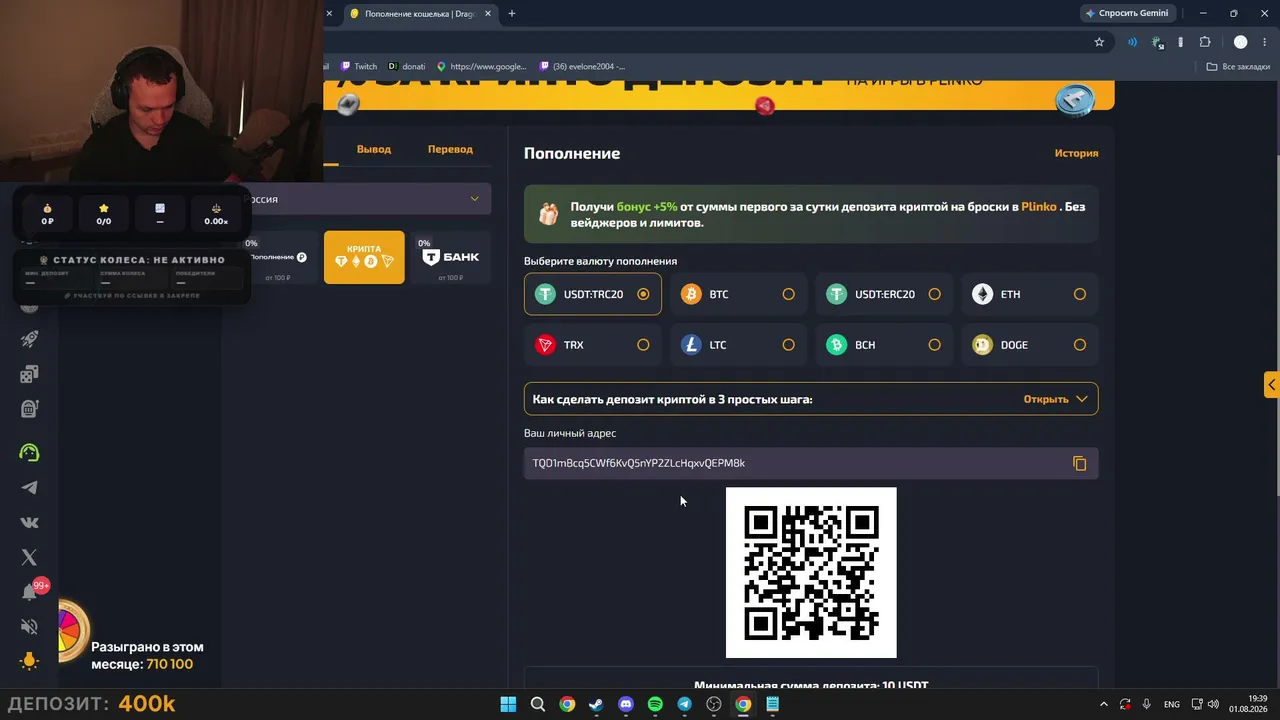This screenshot has width=1280, height=720.
Task: Open notifications bell with 99+ badge
Action: pos(30,592)
